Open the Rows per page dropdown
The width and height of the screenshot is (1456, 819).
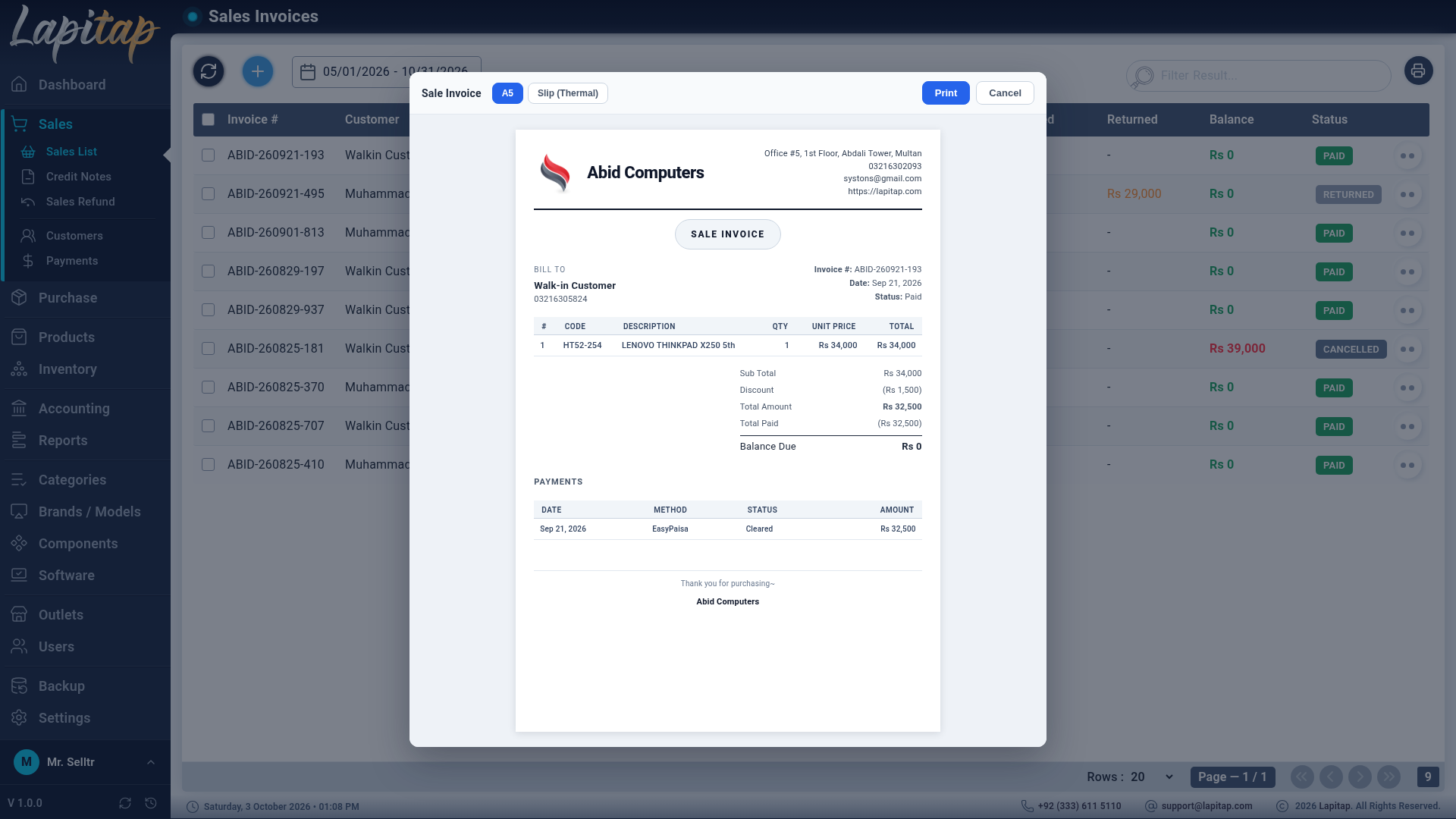[1152, 777]
